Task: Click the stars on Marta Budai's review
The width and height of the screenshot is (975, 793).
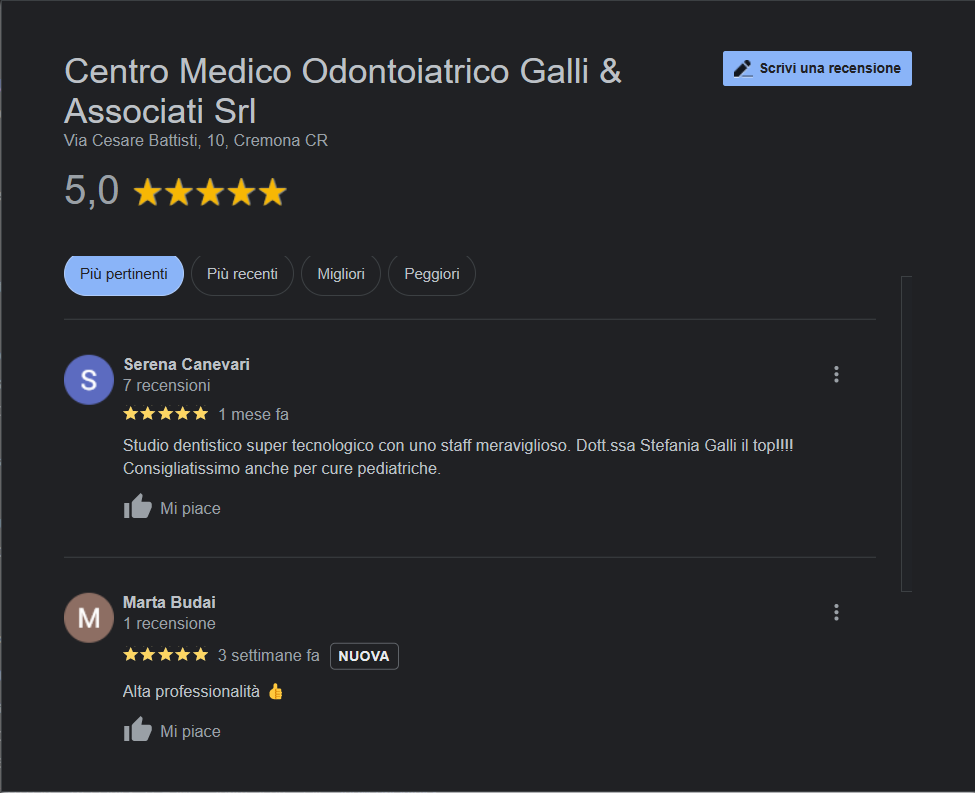Action: pyautogui.click(x=165, y=656)
